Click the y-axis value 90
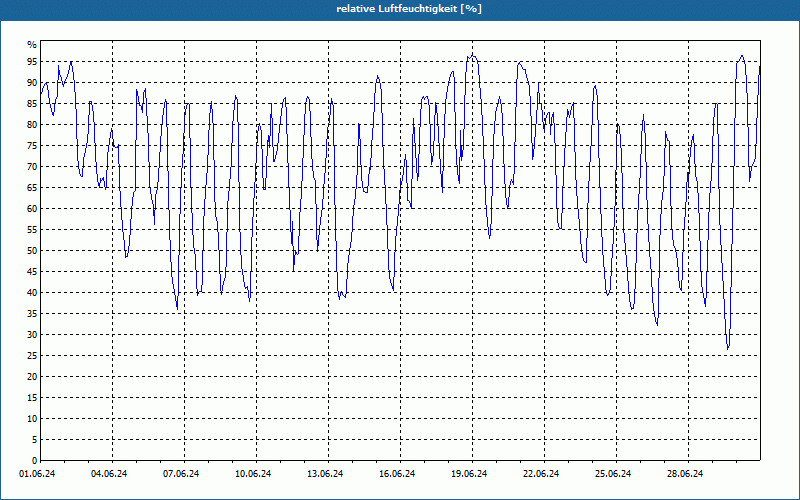The height and width of the screenshot is (500, 800). (32, 83)
